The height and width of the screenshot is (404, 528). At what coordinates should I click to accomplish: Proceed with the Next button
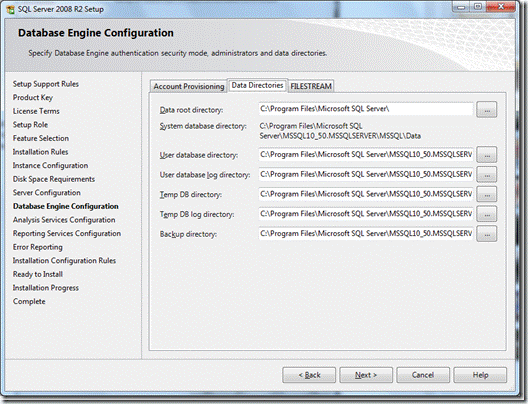coord(366,375)
